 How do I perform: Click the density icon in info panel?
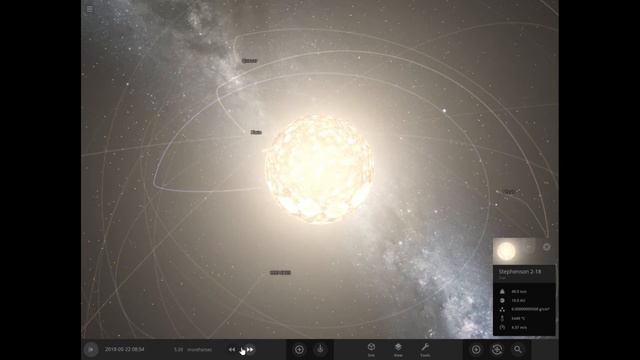502,309
